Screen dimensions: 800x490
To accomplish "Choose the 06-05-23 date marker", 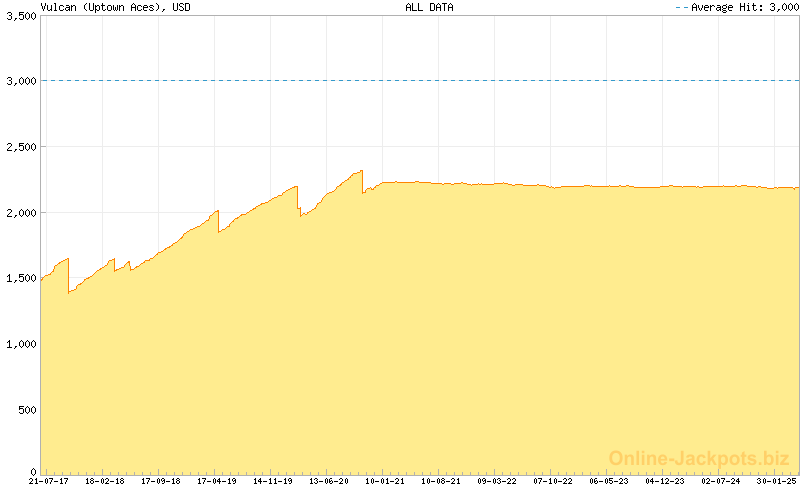I will 608,482.
